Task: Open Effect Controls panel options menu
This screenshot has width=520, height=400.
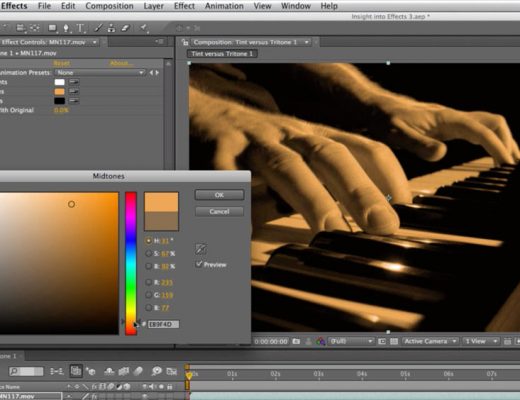Action: 159,42
